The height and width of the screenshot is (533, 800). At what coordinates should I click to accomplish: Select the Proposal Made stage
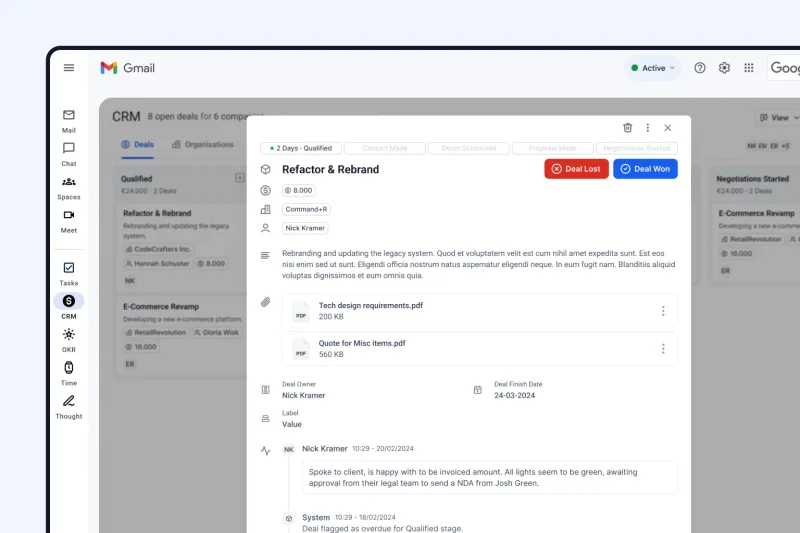[553, 148]
